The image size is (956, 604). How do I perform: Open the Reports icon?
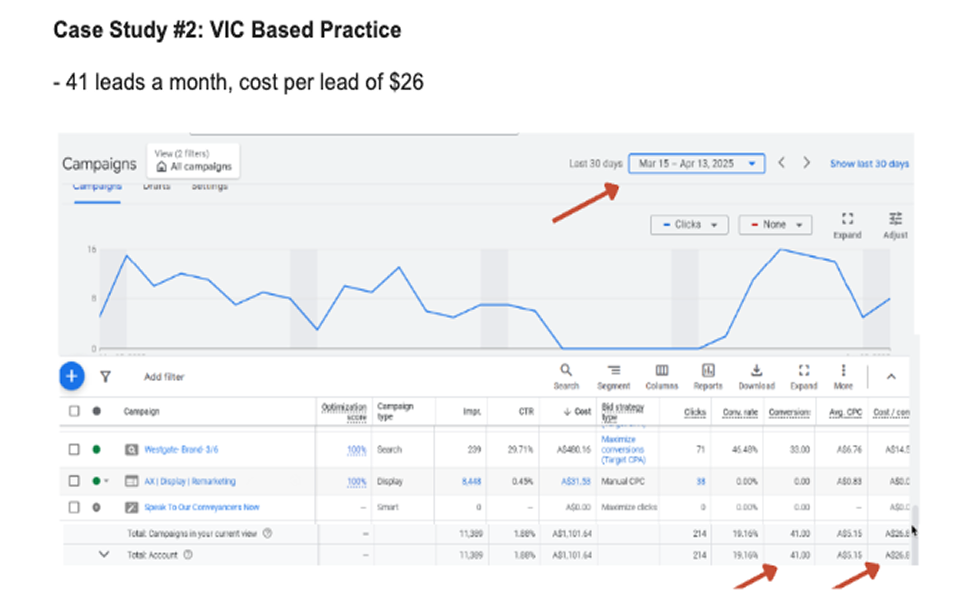(x=708, y=376)
